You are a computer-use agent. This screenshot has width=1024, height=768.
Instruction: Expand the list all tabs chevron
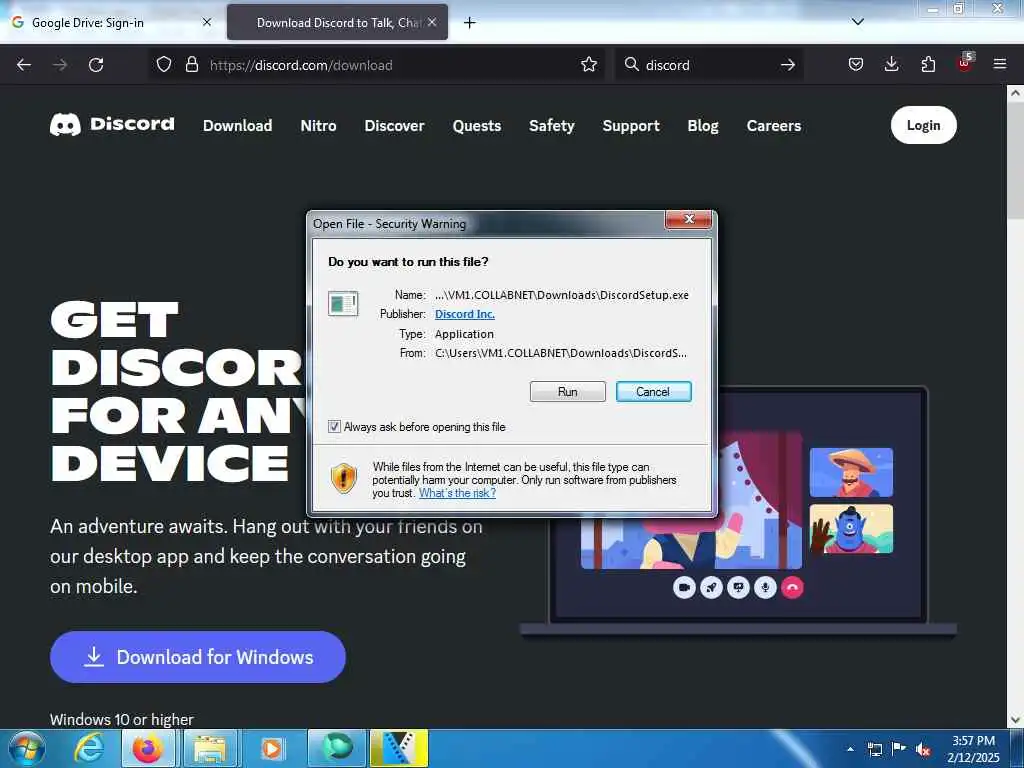click(858, 22)
